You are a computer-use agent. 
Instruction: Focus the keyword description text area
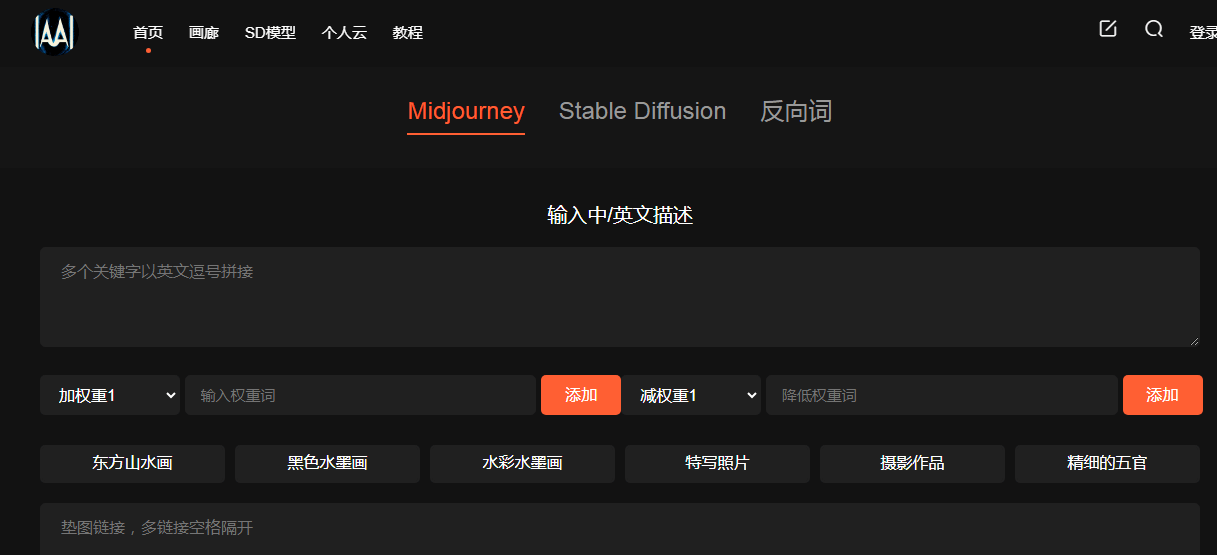coord(619,297)
